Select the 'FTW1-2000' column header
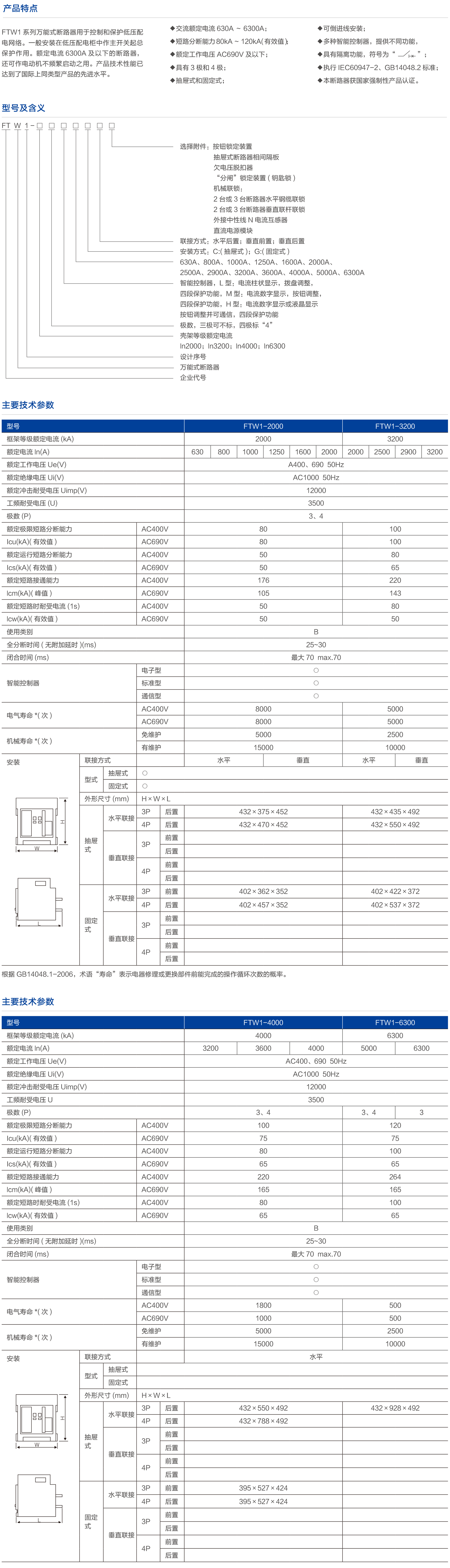The width and height of the screenshot is (450, 1568). pos(263,426)
